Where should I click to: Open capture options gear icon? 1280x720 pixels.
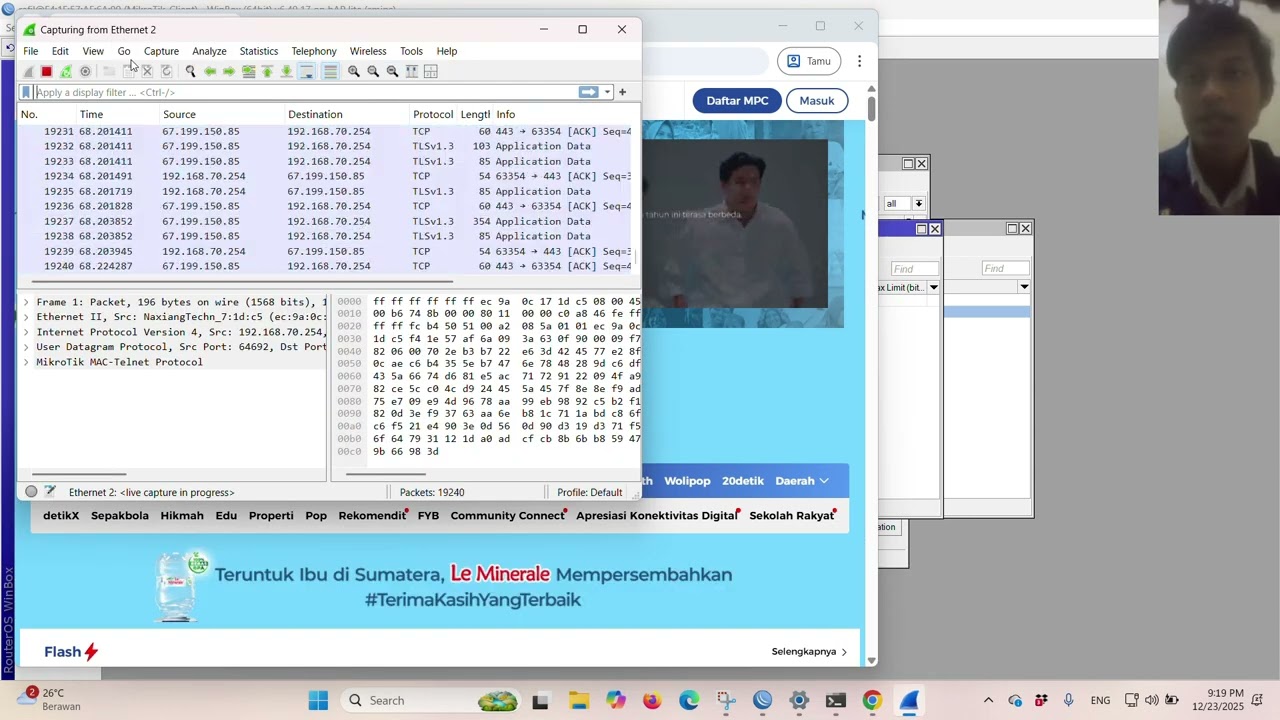[85, 71]
